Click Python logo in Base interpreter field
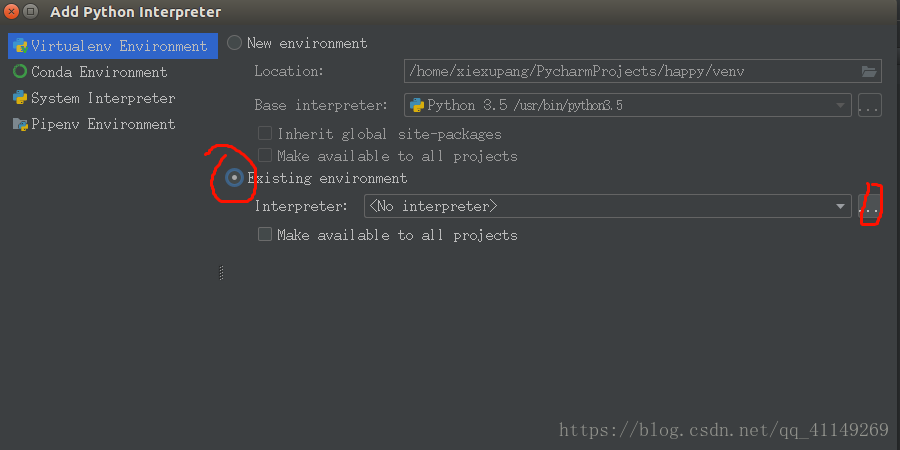Viewport: 900px width, 450px height. [416, 105]
